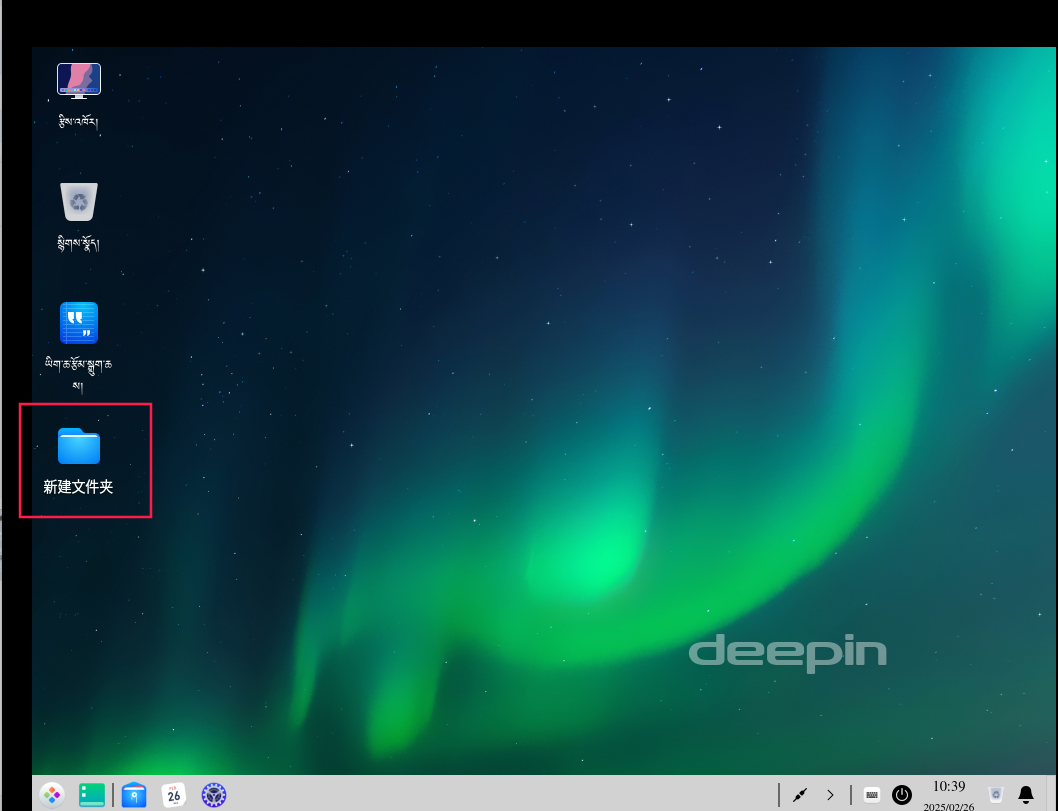Open notifications via the bell icon
The height and width of the screenshot is (811, 1058).
[1026, 795]
